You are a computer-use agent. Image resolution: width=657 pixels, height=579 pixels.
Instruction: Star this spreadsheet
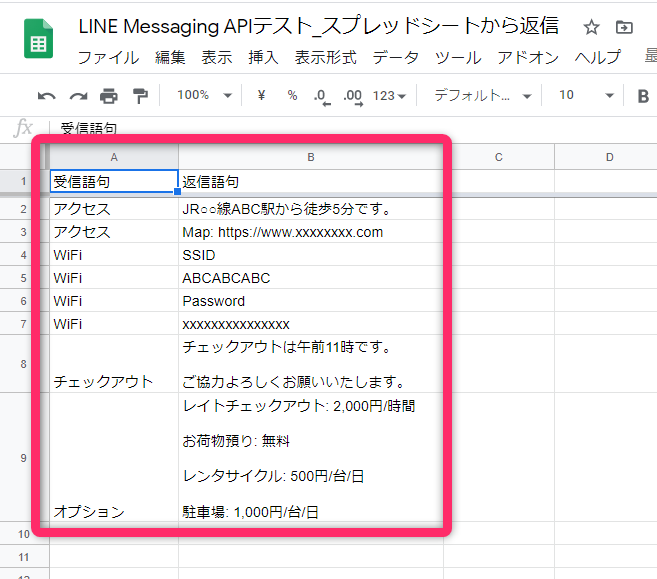591,28
